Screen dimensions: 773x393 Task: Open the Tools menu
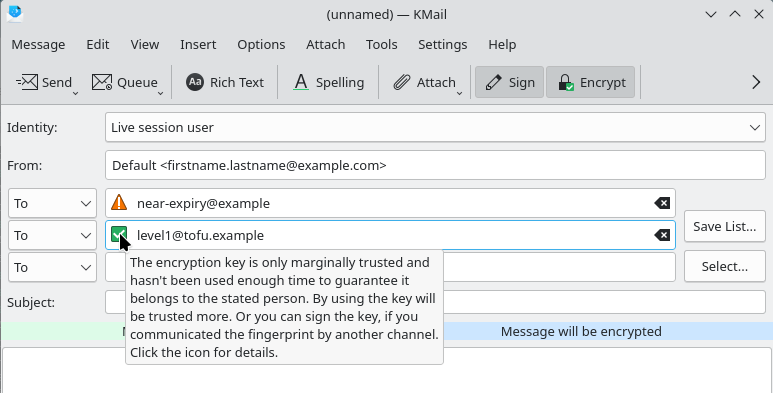coord(382,44)
